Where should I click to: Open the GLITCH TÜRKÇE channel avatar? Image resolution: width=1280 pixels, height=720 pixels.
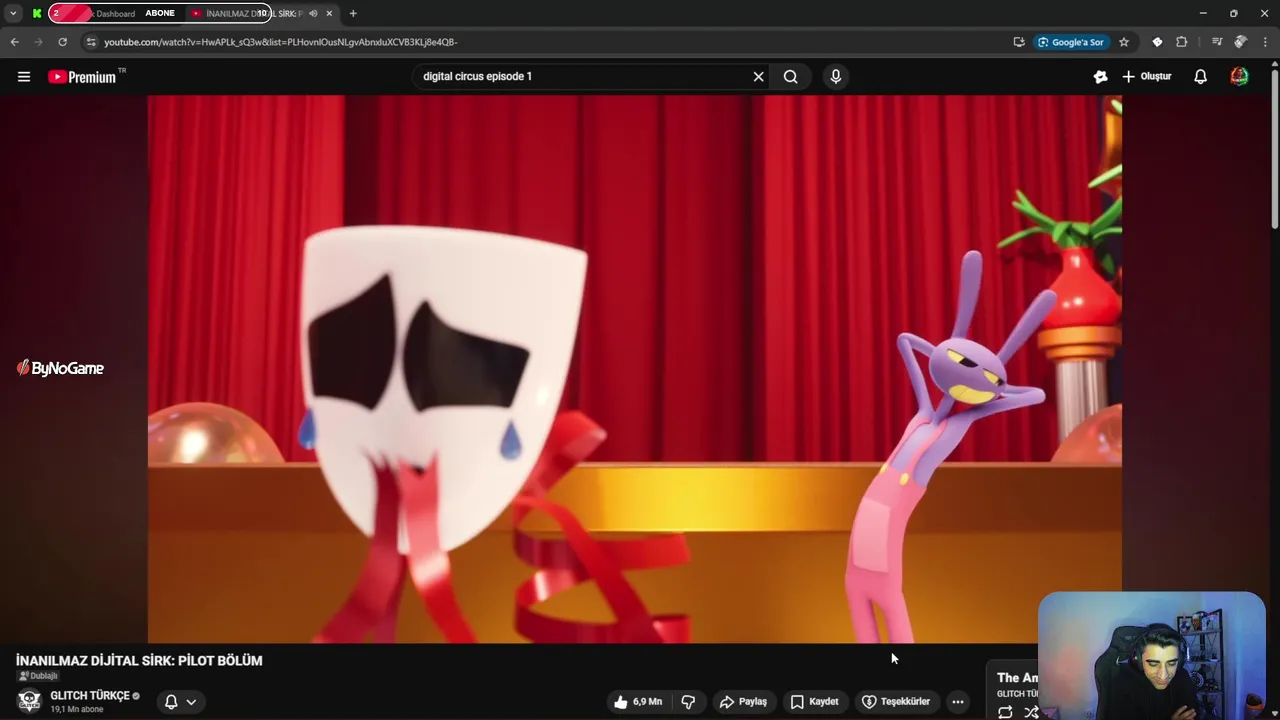click(29, 700)
